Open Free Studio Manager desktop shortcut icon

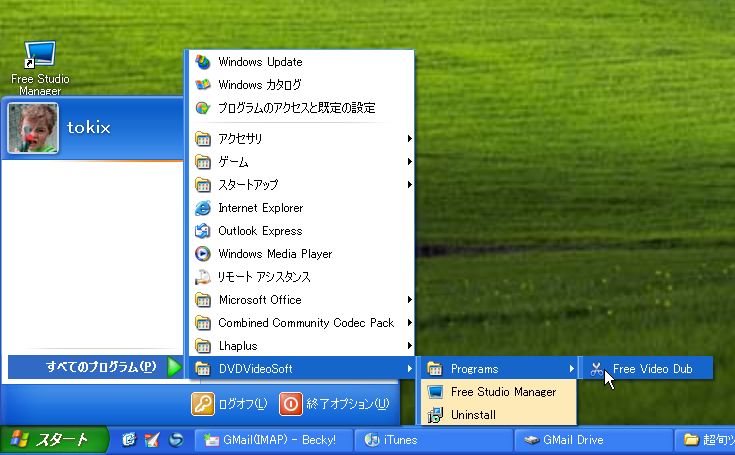[x=40, y=54]
